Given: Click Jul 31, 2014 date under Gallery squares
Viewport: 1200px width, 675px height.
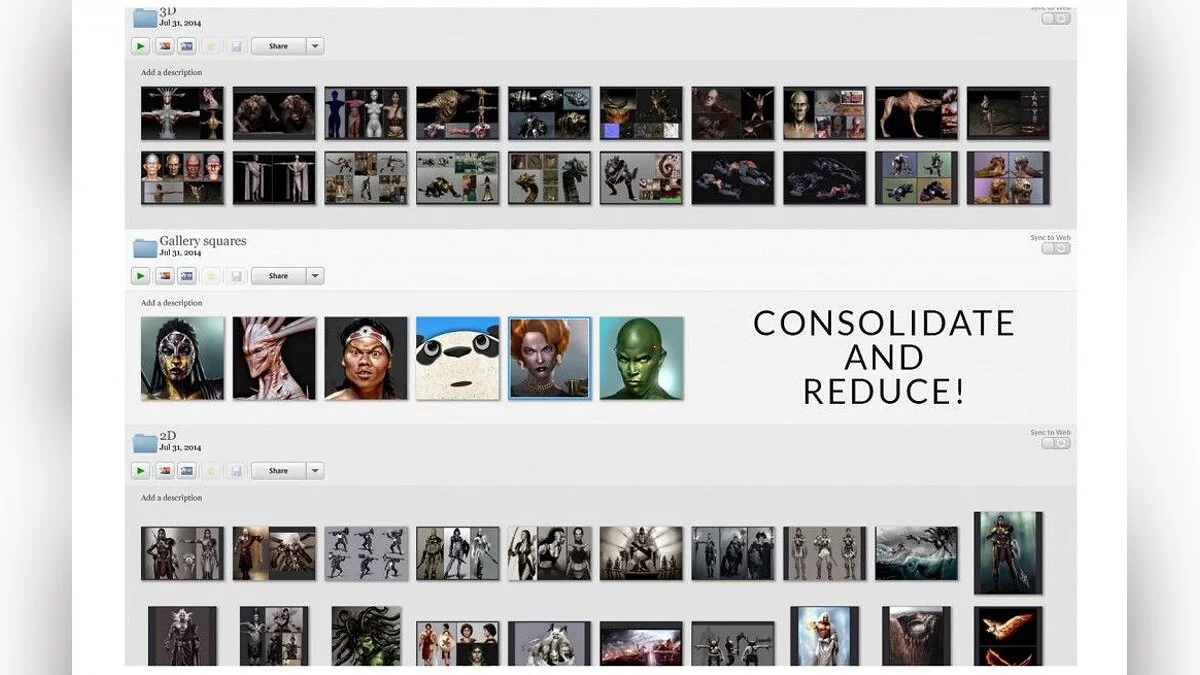Looking at the screenshot, I should pos(181,253).
